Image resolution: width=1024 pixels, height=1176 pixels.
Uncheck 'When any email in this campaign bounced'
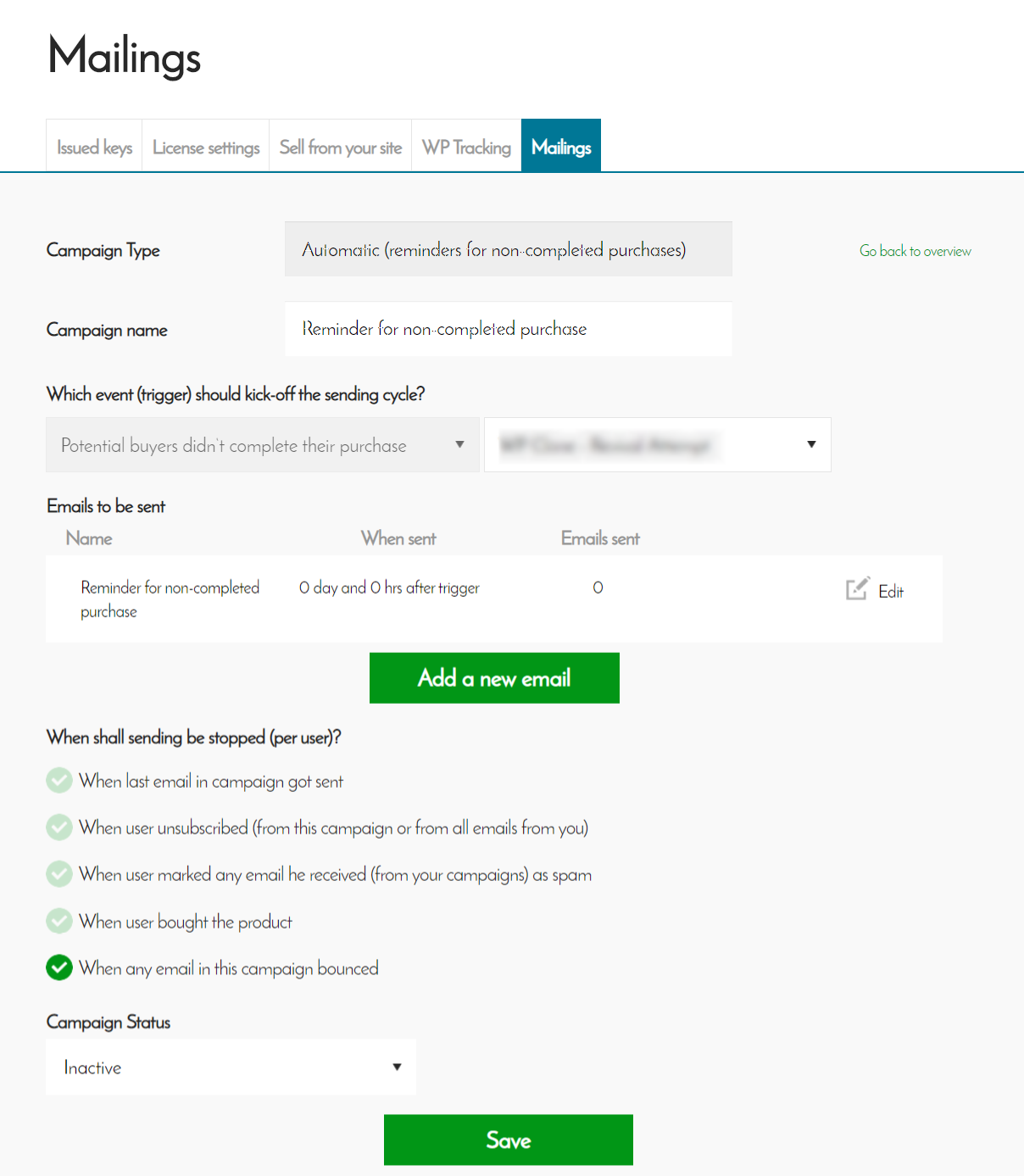(x=59, y=967)
